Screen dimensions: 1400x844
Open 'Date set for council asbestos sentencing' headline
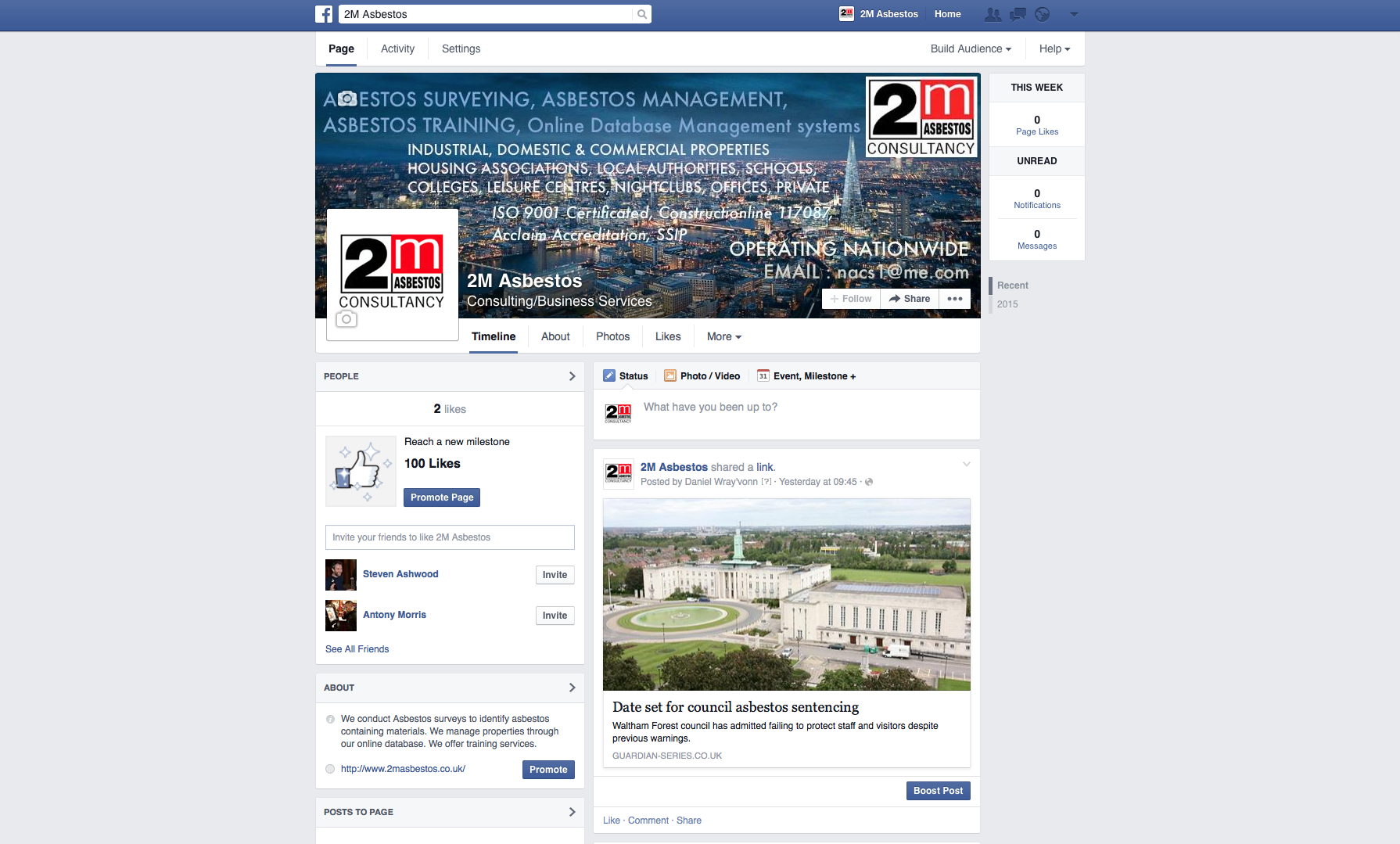click(735, 707)
